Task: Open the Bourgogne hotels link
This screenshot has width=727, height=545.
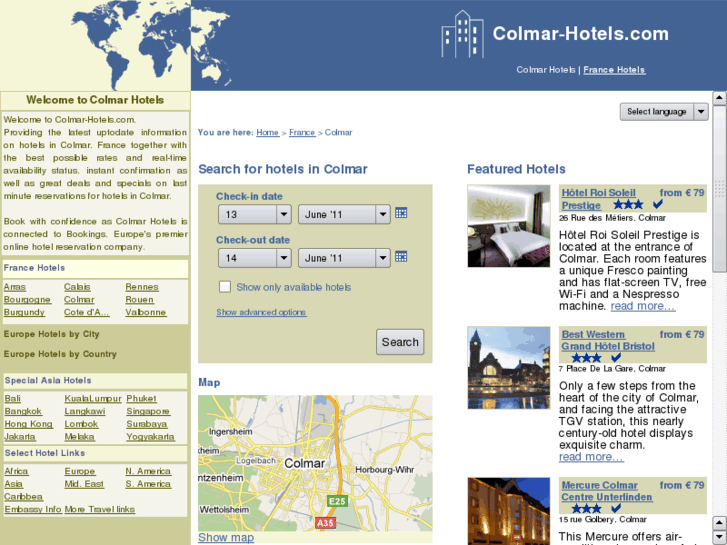Action: 27,300
